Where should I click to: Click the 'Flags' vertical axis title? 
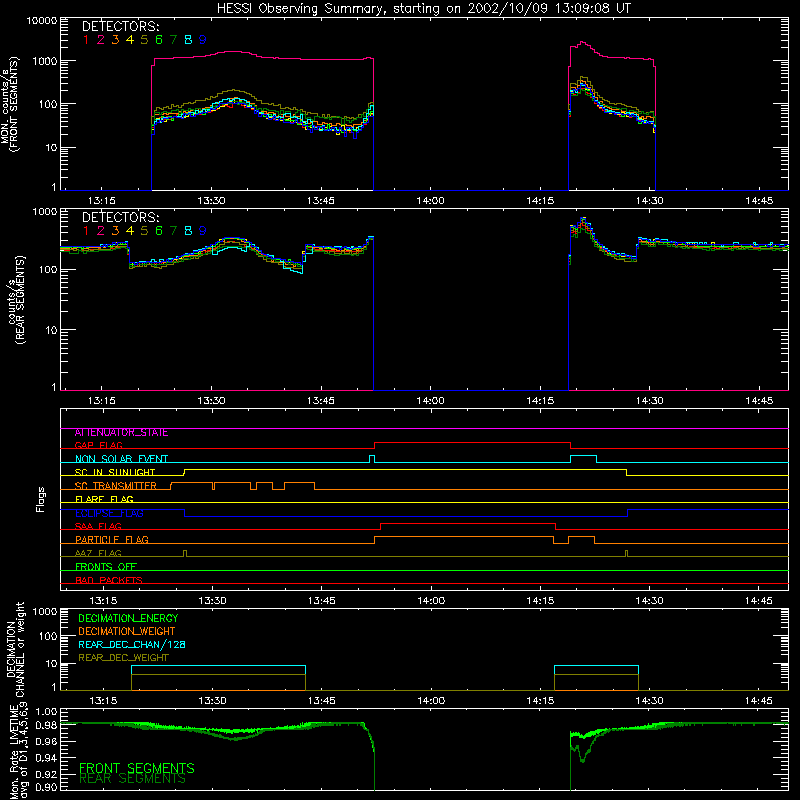pos(41,500)
